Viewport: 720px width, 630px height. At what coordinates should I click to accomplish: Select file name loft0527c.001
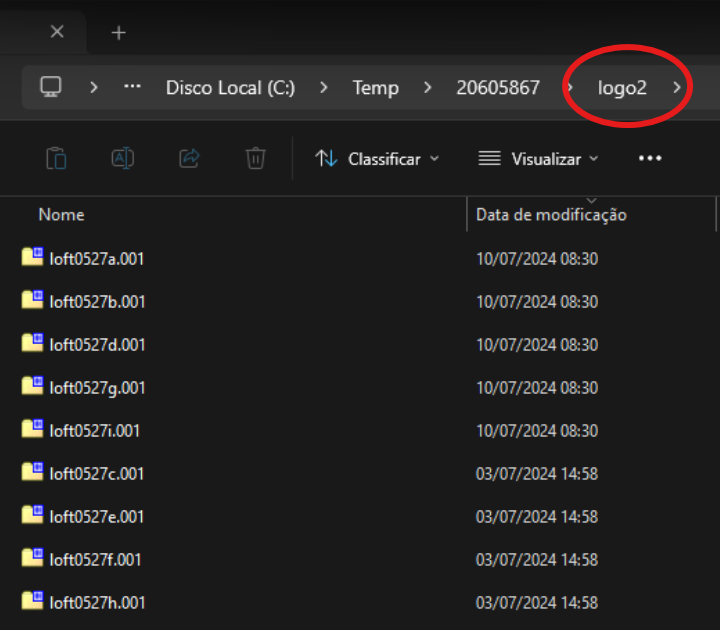(x=97, y=474)
